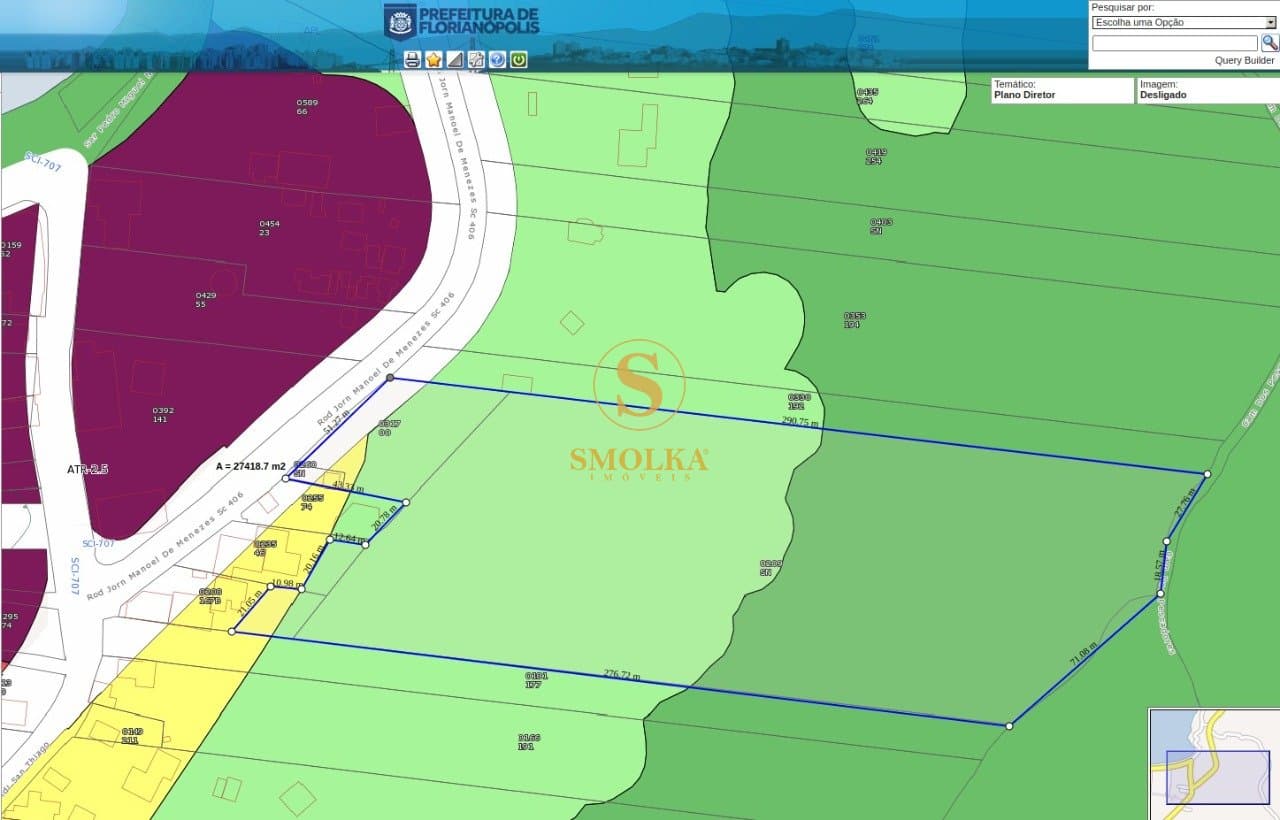
Task: Click the Prefeitura de Florianópolis logo
Action: [x=462, y=20]
